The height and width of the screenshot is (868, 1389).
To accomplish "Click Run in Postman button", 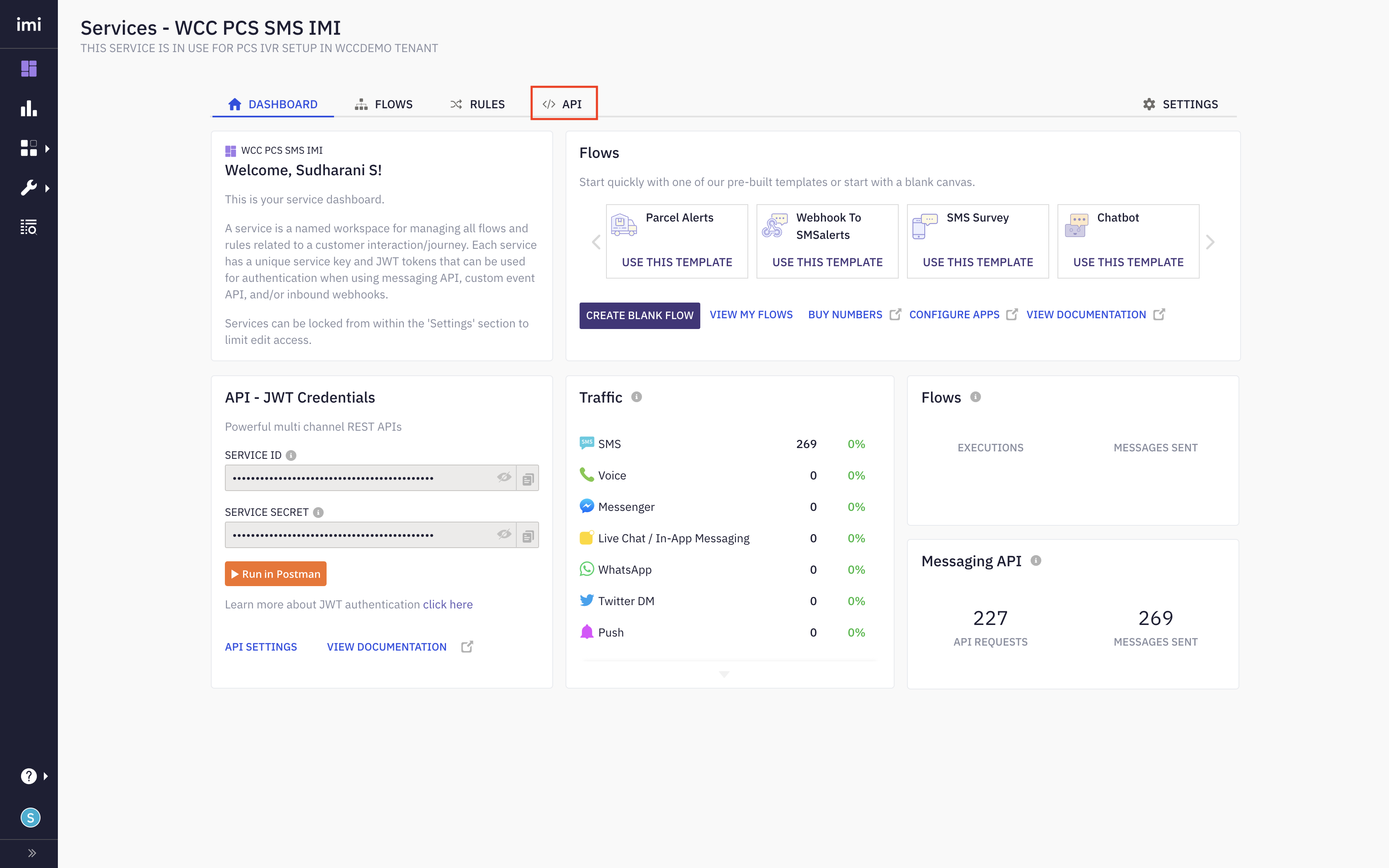I will tap(275, 574).
